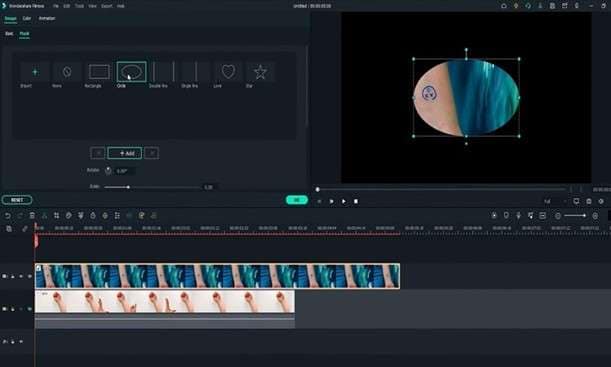Click the Rotate dial knob
The height and width of the screenshot is (367, 611).
click(x=108, y=171)
